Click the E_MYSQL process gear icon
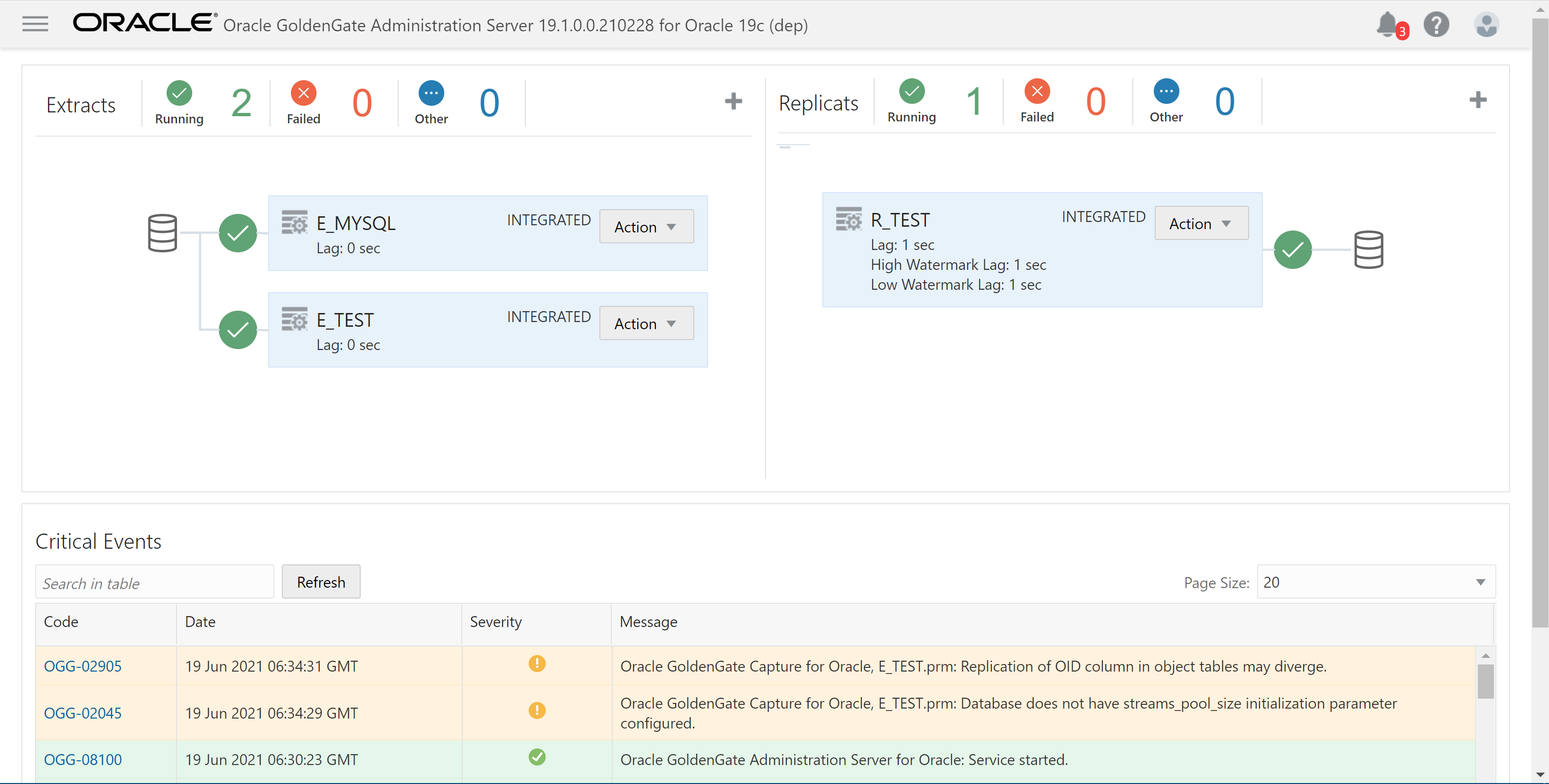 coord(295,222)
